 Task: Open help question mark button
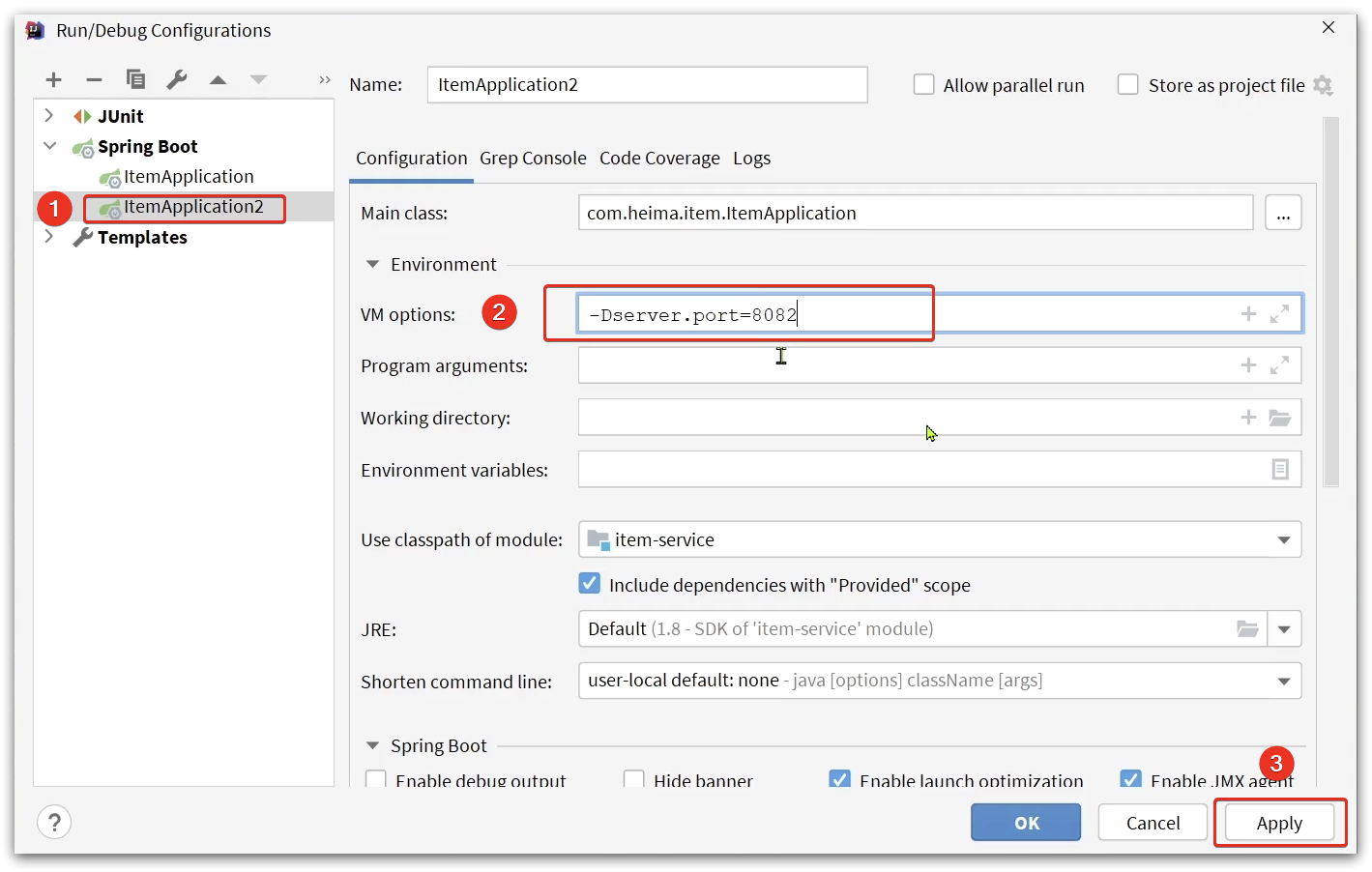[x=54, y=823]
